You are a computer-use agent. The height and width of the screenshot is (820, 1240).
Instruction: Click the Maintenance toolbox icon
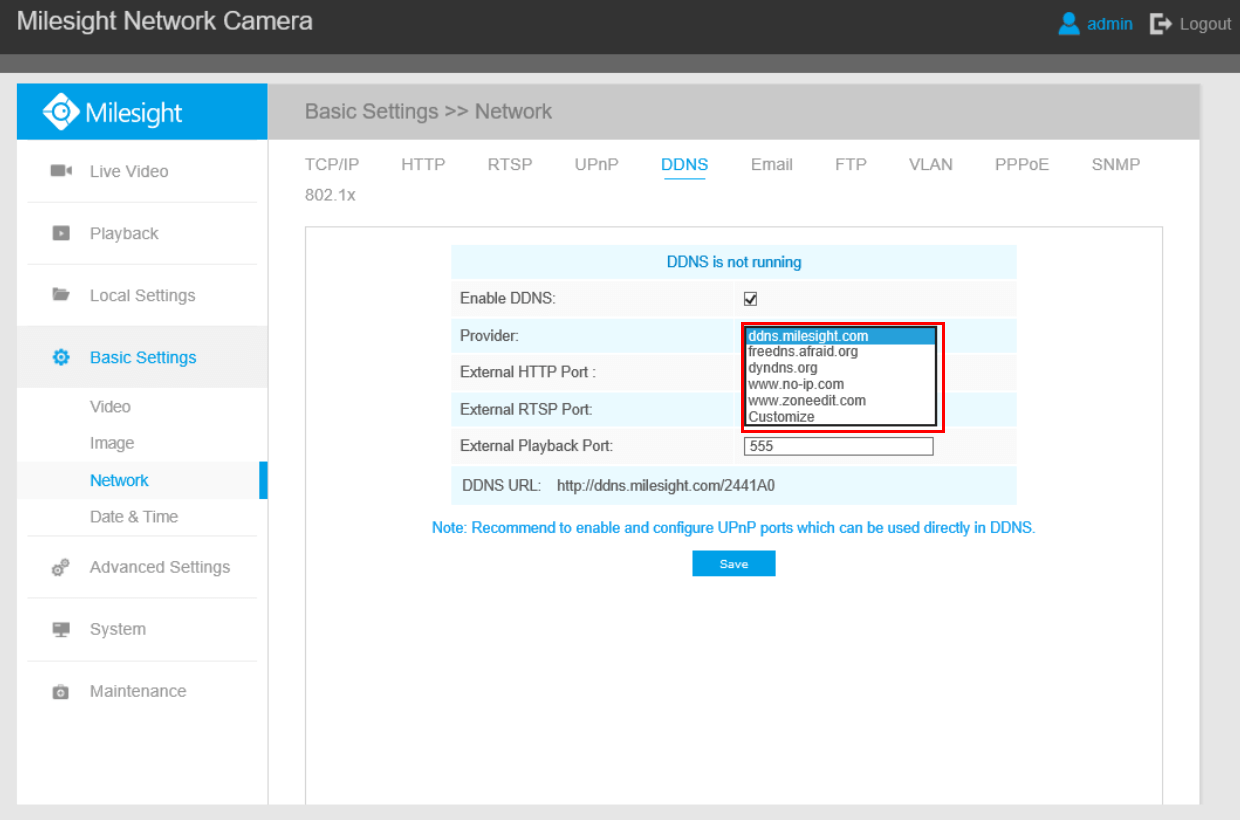(x=61, y=691)
